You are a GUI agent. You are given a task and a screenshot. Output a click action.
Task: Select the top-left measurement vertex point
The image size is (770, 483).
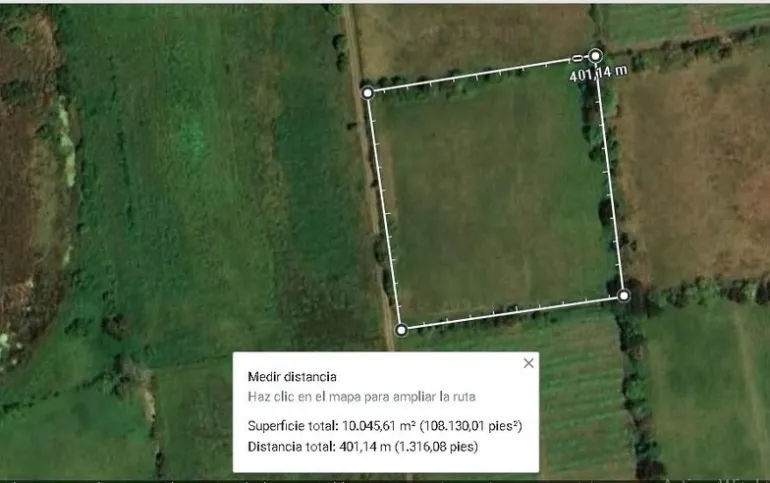[x=367, y=93]
